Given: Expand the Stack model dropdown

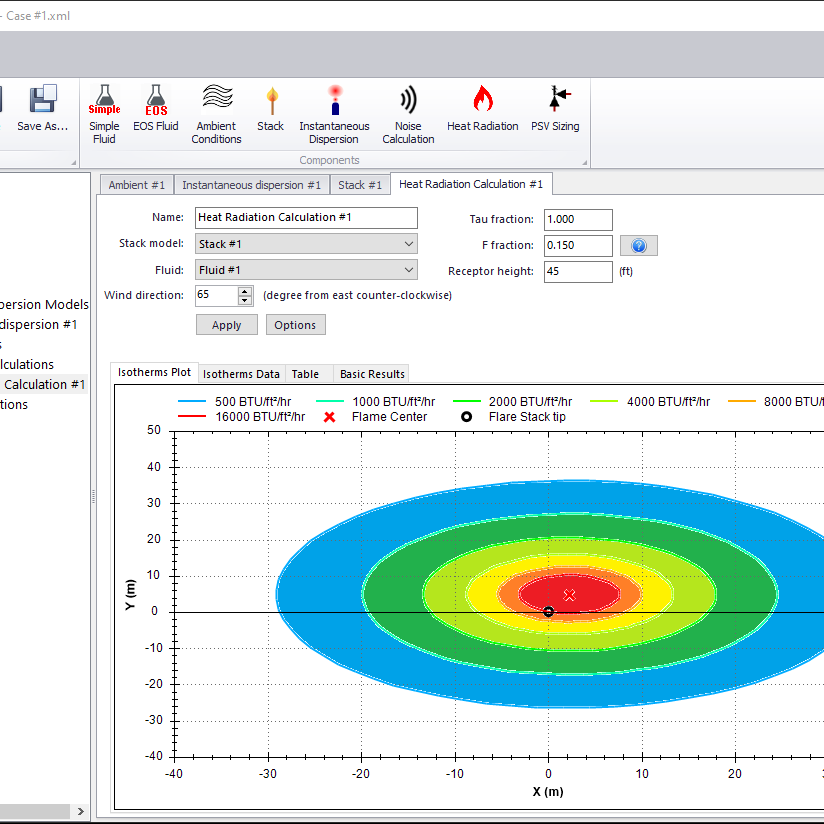Looking at the screenshot, I should [x=407, y=244].
